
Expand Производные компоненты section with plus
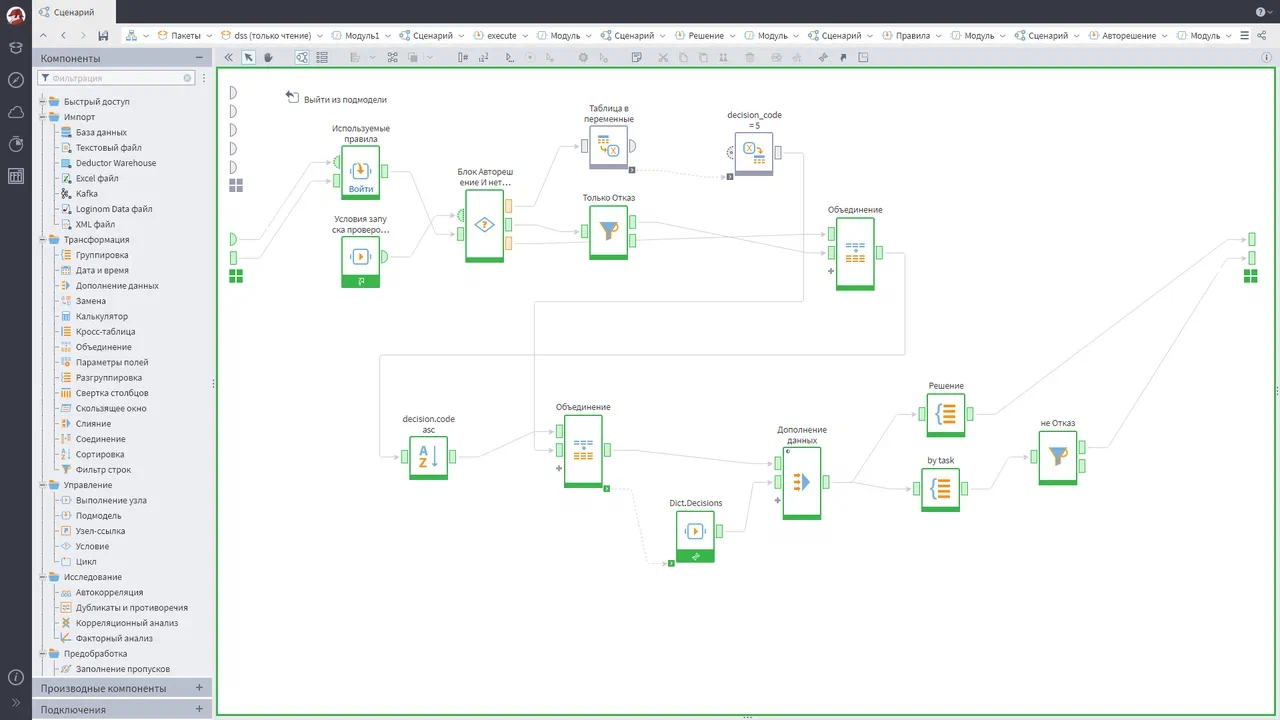tap(199, 688)
